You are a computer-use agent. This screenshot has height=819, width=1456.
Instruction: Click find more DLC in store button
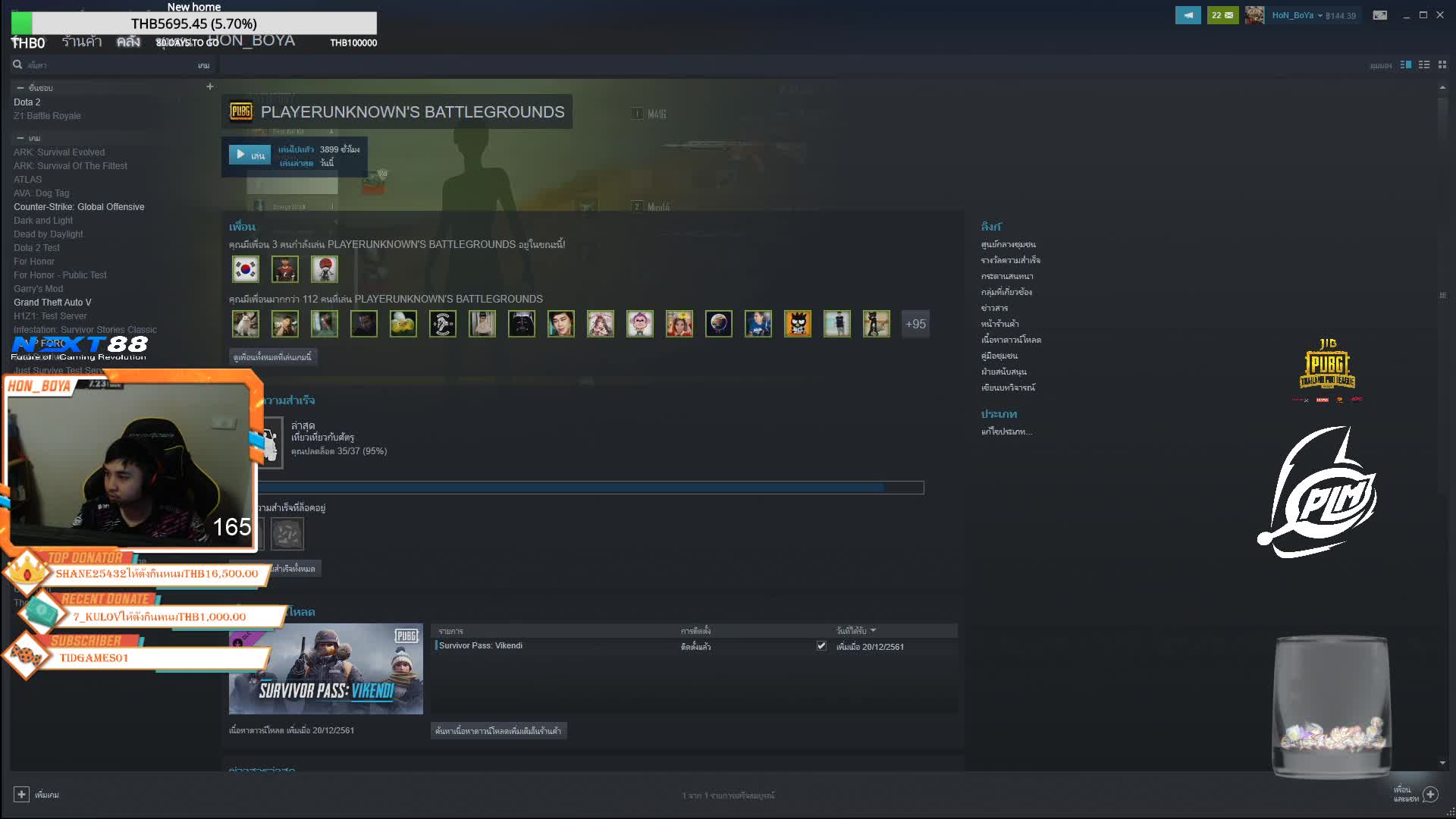[x=498, y=731]
